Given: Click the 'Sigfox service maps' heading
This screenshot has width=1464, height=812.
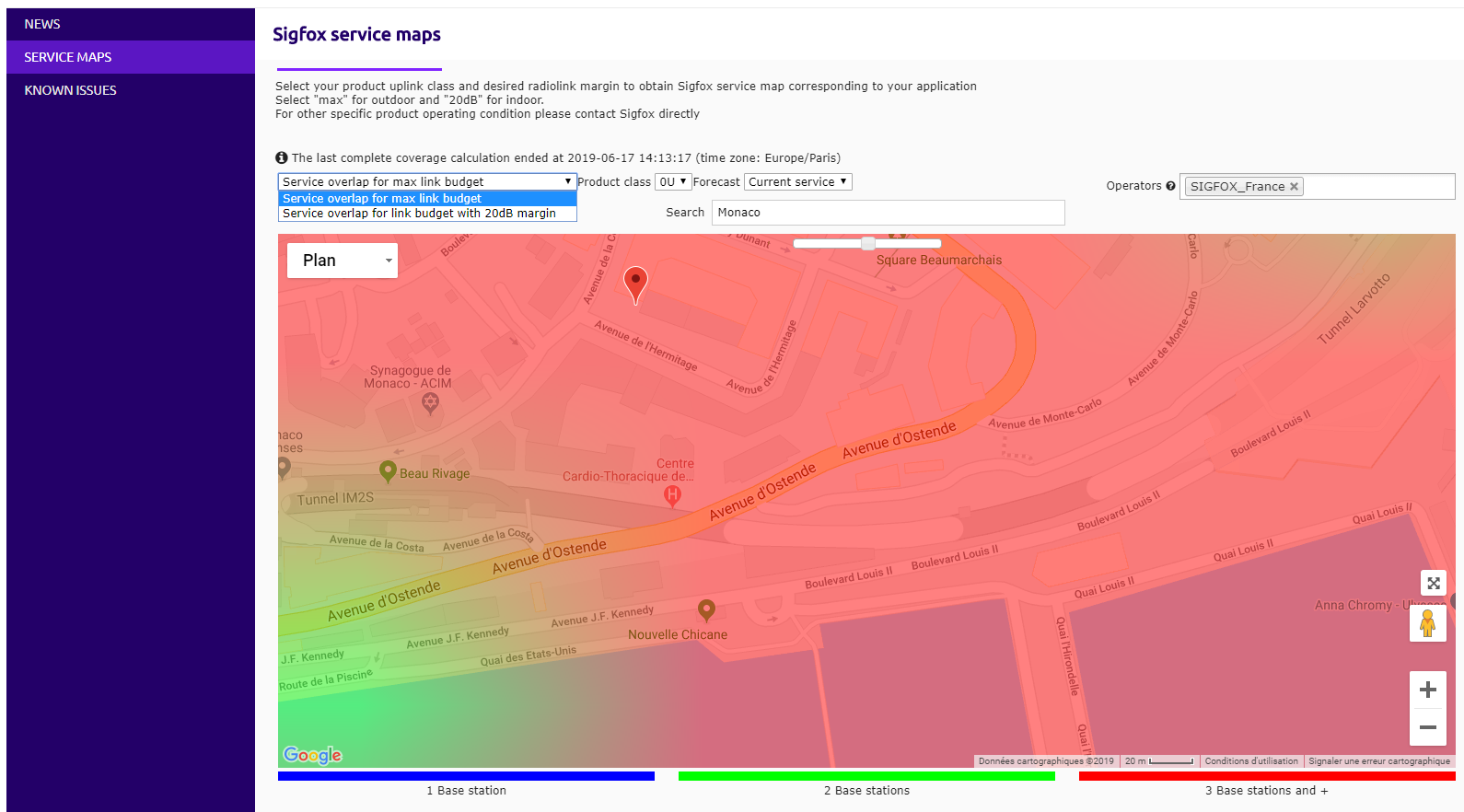Looking at the screenshot, I should (x=356, y=35).
